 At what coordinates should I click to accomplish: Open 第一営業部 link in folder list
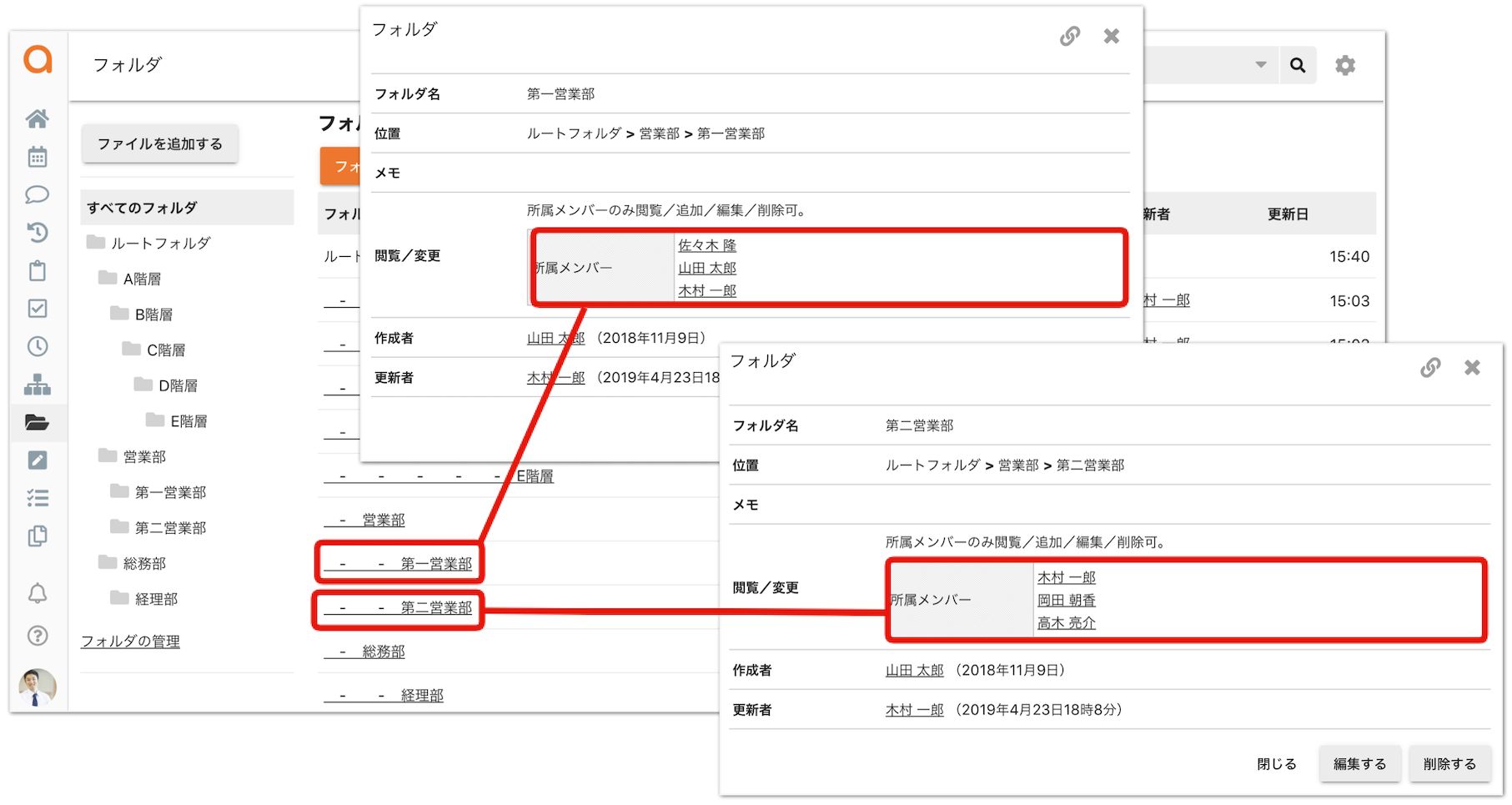click(x=436, y=564)
